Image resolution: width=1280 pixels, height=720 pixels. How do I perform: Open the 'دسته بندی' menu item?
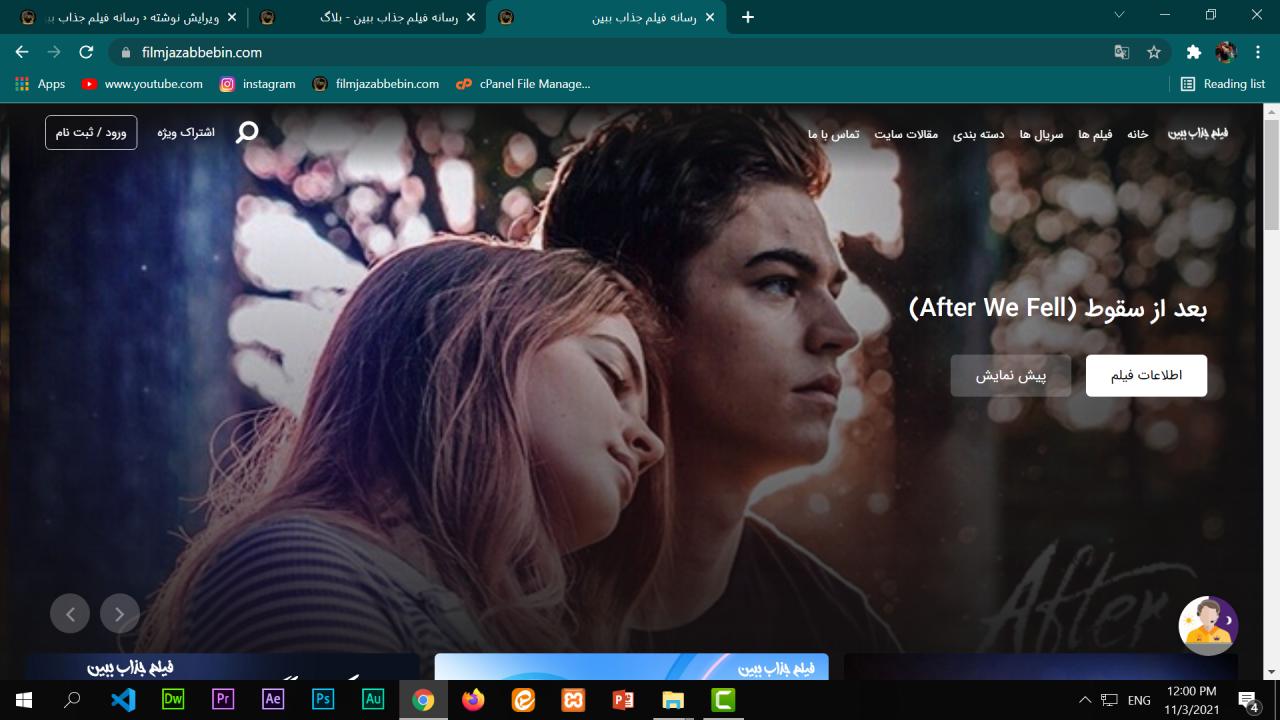[978, 134]
